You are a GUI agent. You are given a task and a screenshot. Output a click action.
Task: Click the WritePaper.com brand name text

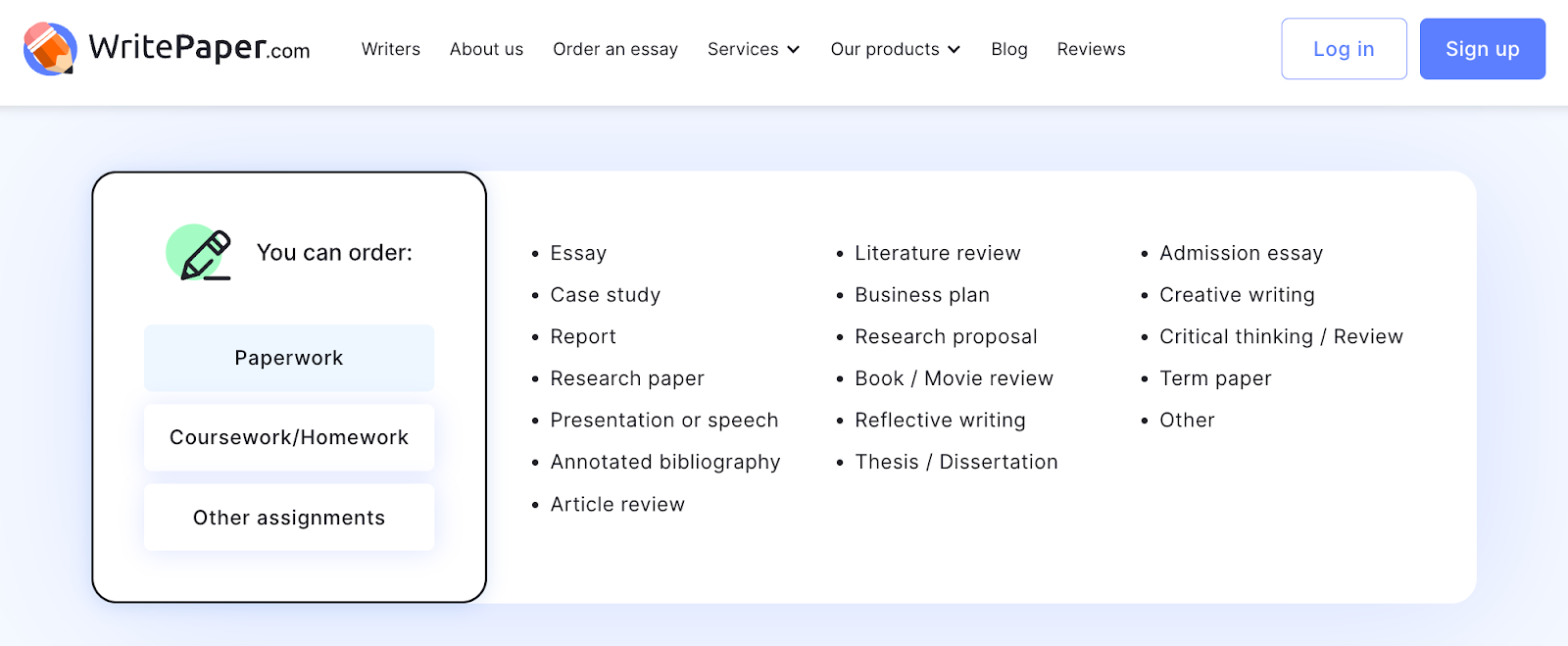coord(200,48)
